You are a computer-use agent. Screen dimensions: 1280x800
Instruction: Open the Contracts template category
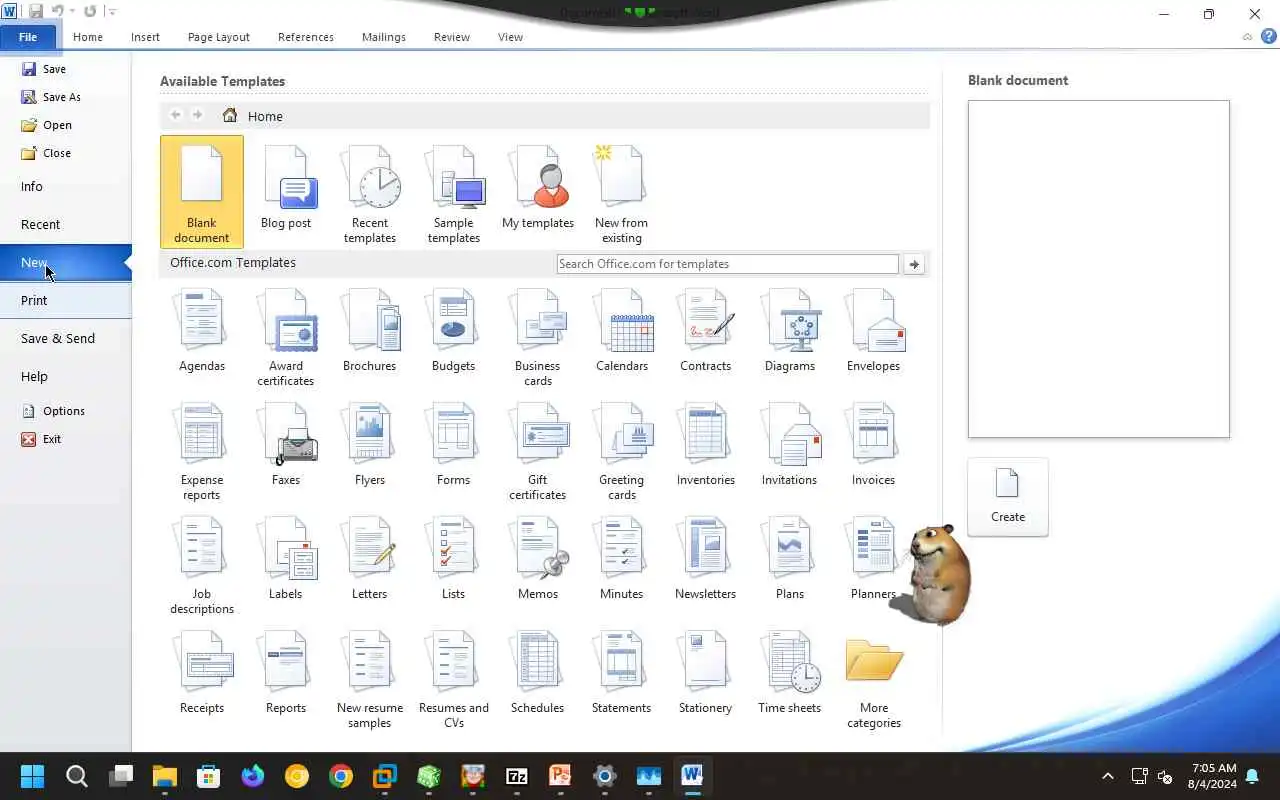[x=706, y=331]
